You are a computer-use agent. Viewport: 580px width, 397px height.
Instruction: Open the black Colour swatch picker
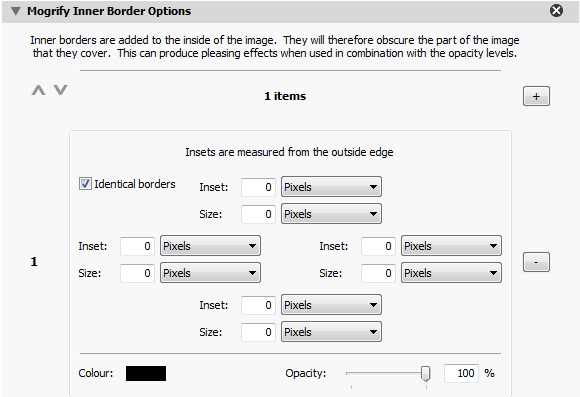[x=146, y=373]
